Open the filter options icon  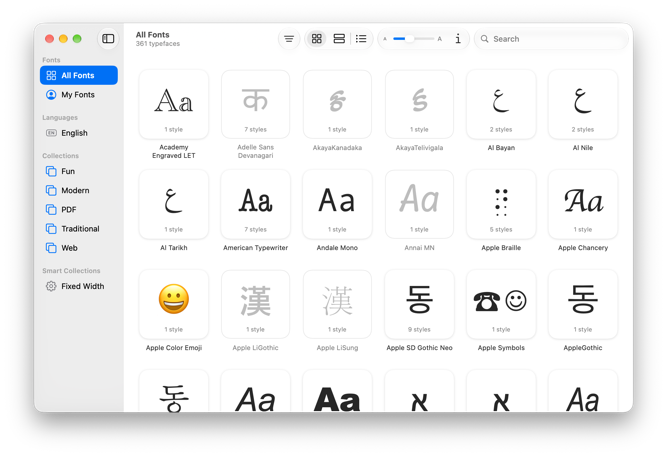(289, 39)
